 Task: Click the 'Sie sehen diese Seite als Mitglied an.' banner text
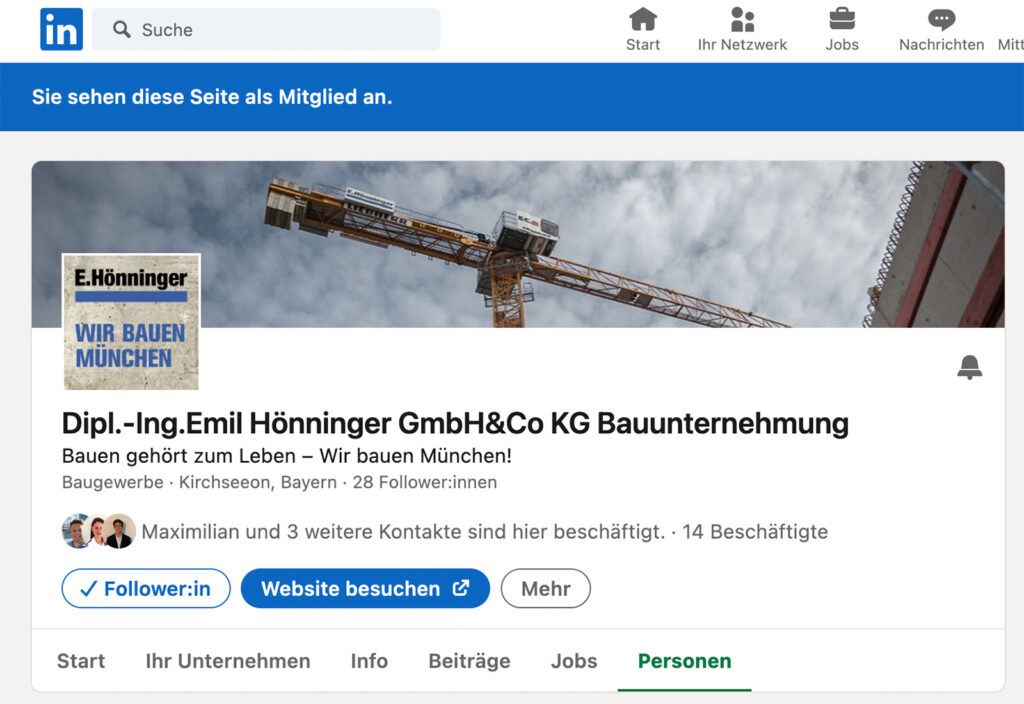pyautogui.click(x=212, y=97)
